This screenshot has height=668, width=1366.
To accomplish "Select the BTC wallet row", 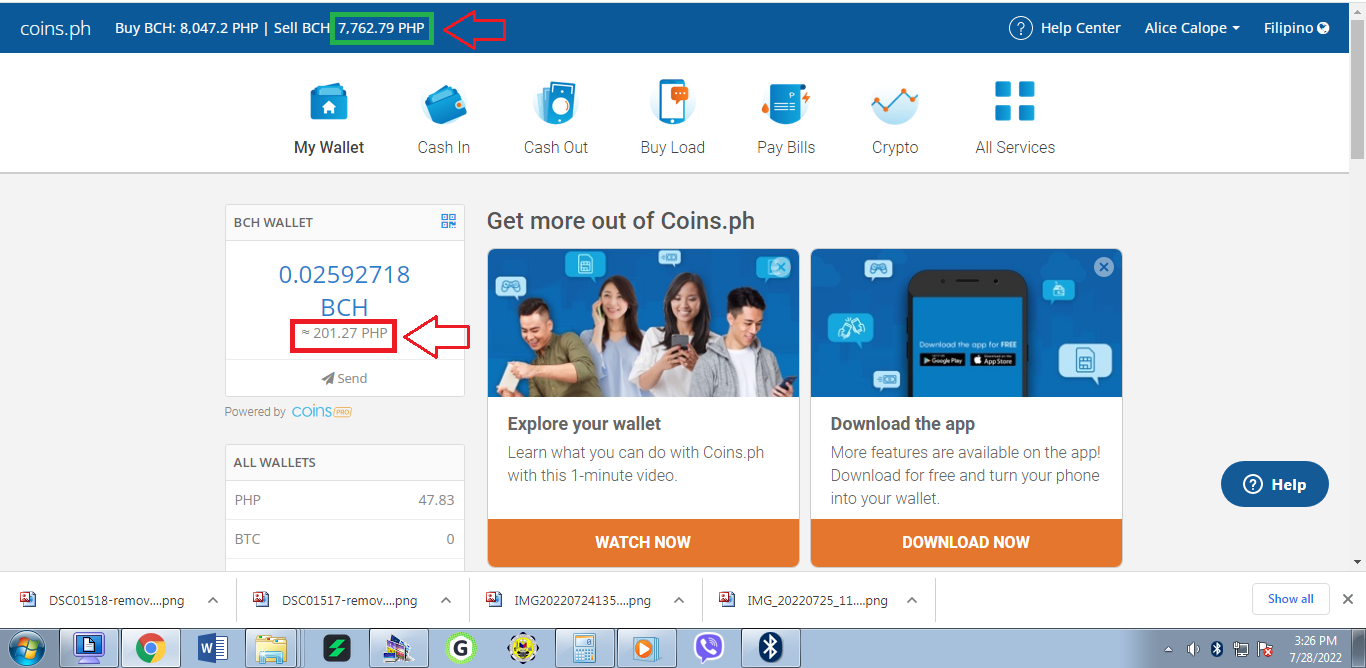I will [345, 539].
